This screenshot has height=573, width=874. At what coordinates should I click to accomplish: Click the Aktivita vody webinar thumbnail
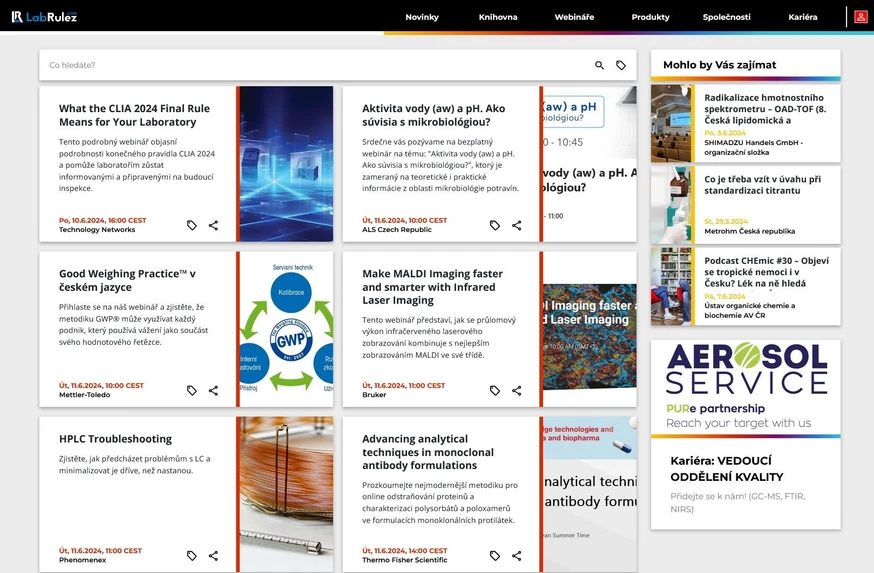(590, 164)
